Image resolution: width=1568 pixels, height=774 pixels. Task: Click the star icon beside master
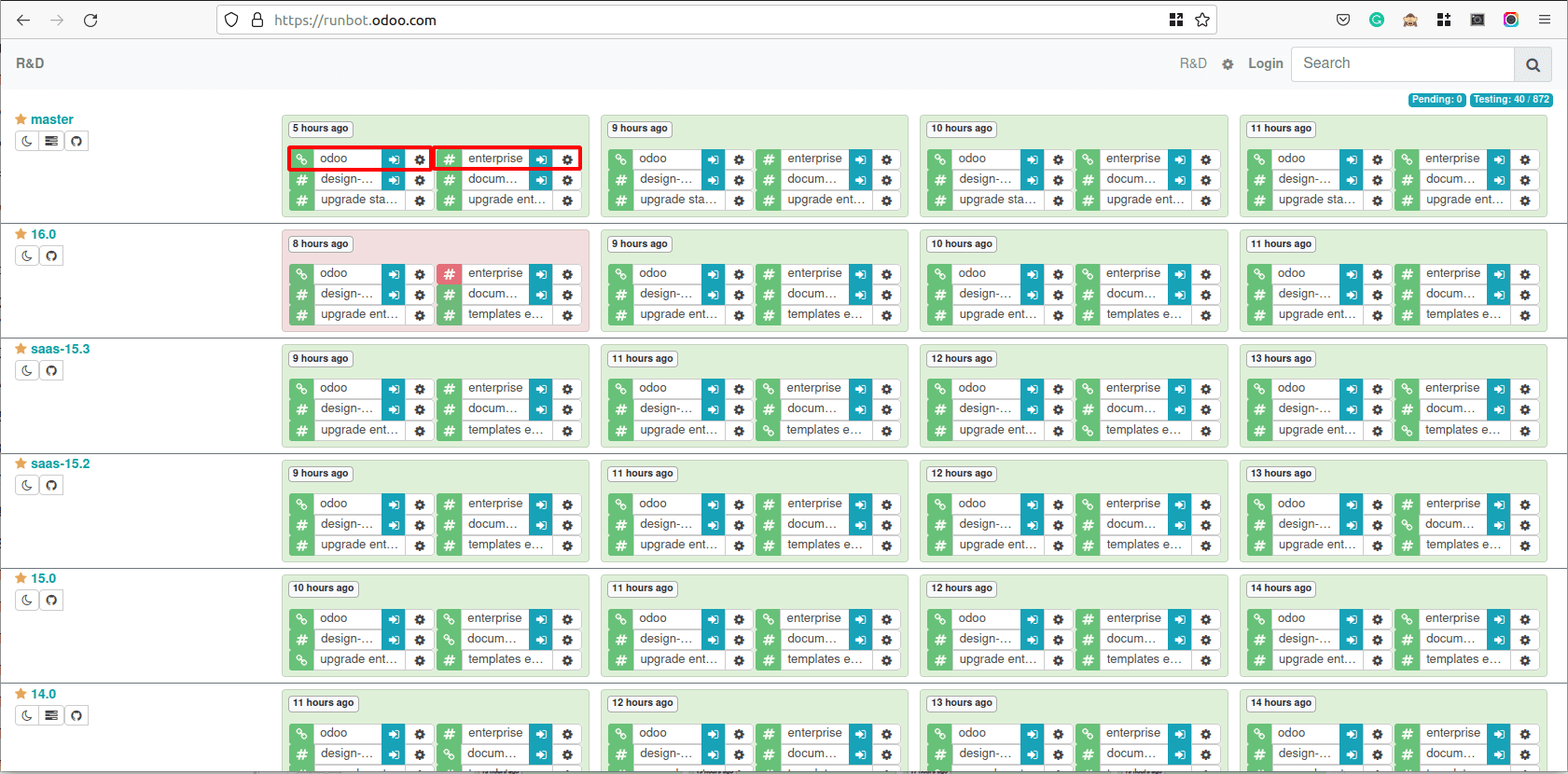(21, 119)
